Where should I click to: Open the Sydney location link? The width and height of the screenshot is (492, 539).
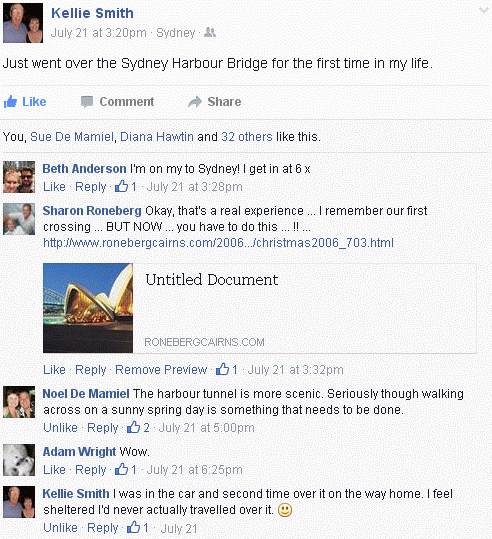[x=176, y=33]
